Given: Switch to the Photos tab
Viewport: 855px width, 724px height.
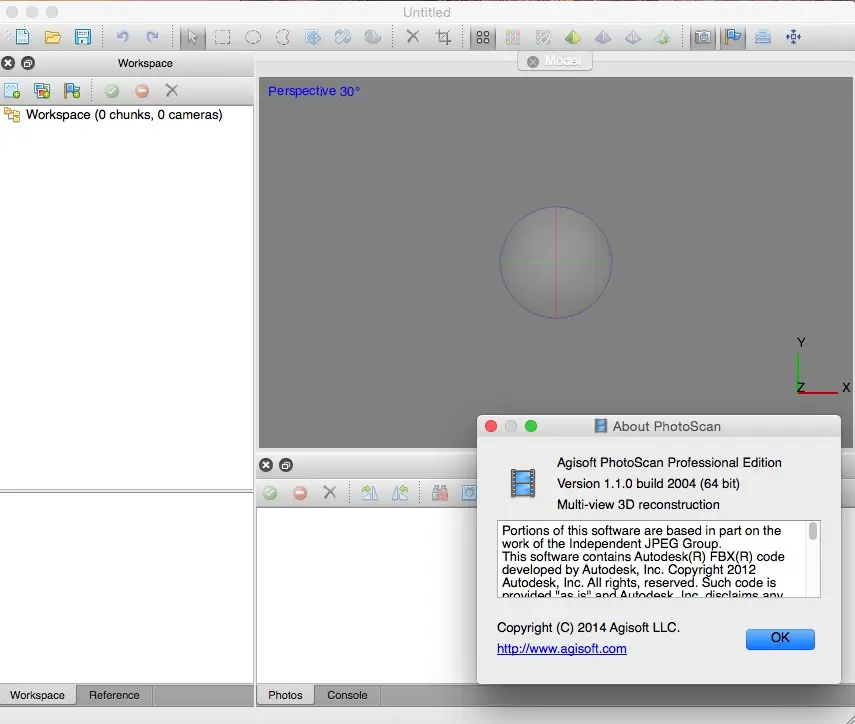Looking at the screenshot, I should coord(285,695).
